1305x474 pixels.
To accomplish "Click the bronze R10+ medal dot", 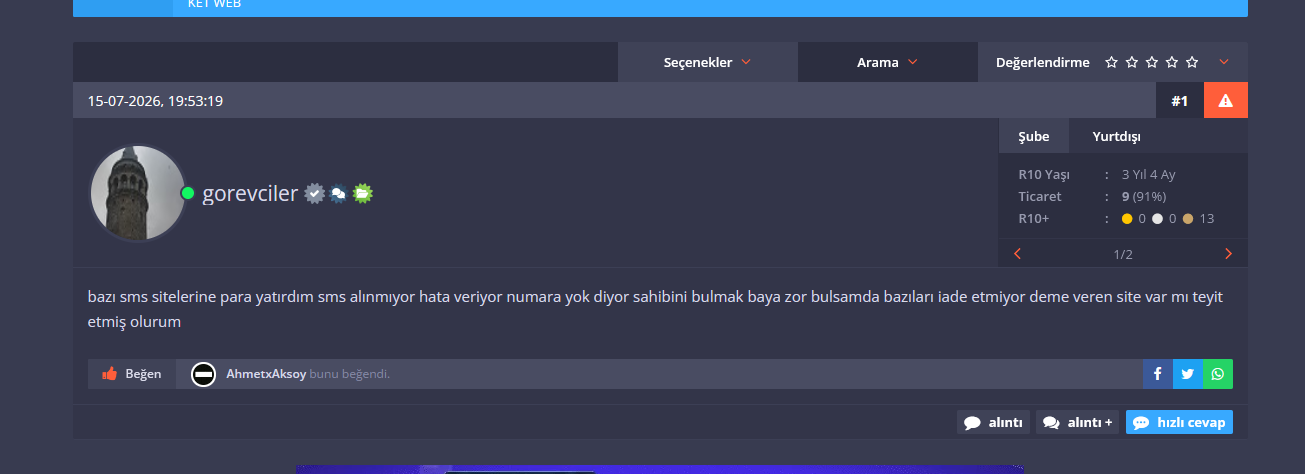I will 1188,219.
